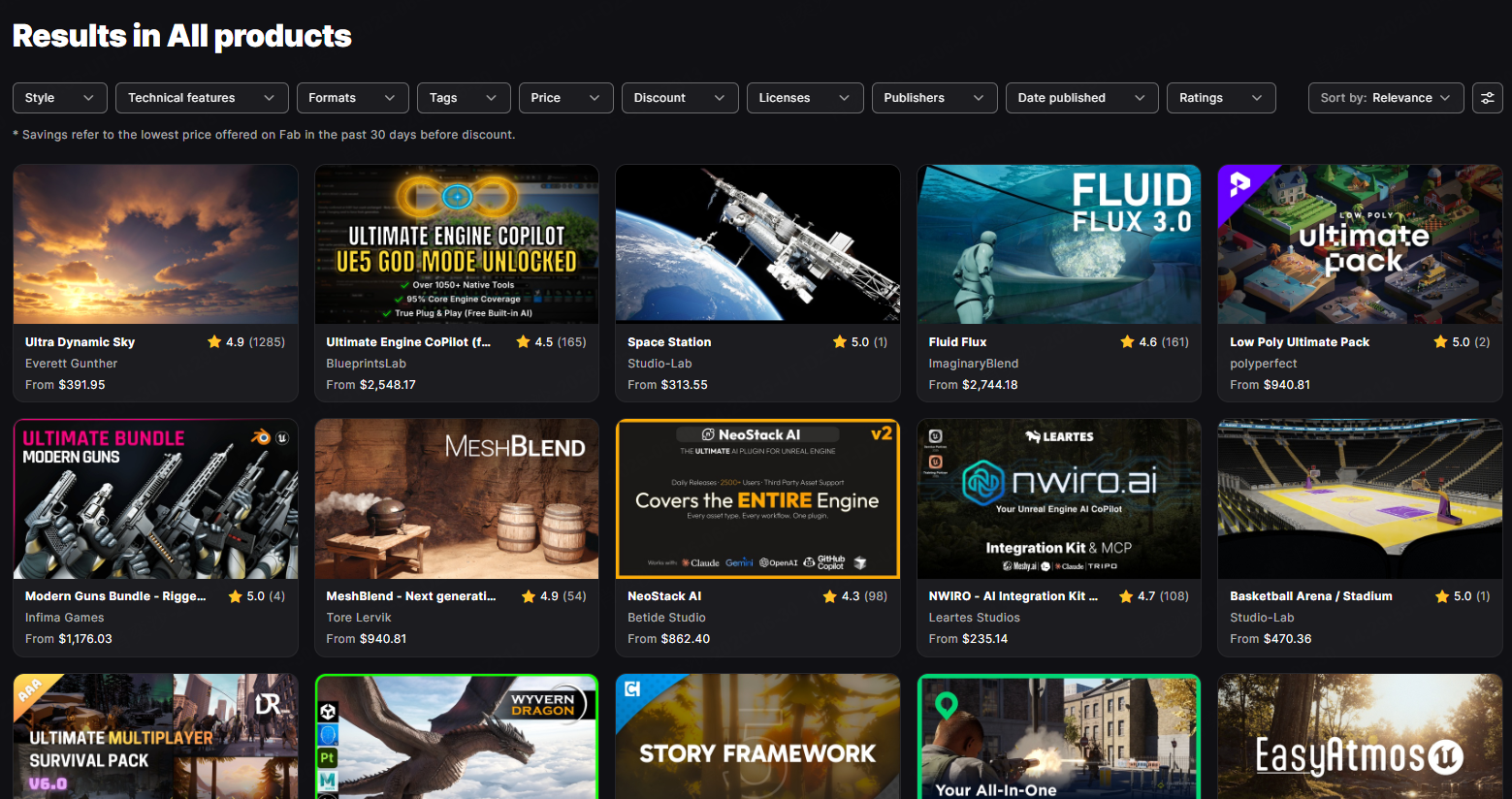Open the MeshBlend product thumbnail
Viewport: 1512px width, 799px height.
click(457, 498)
